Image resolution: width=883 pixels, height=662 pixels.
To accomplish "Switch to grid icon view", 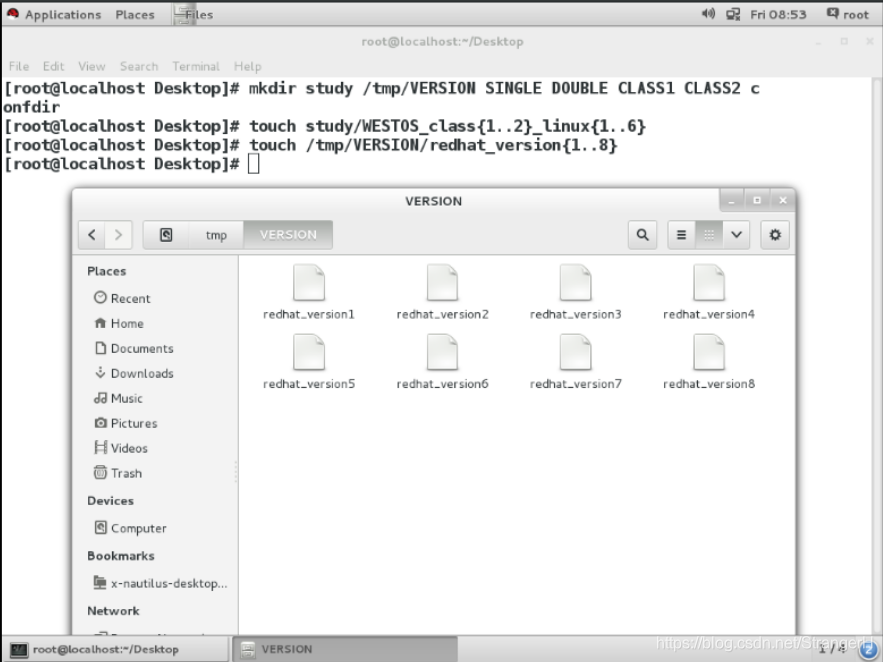I will tap(709, 235).
